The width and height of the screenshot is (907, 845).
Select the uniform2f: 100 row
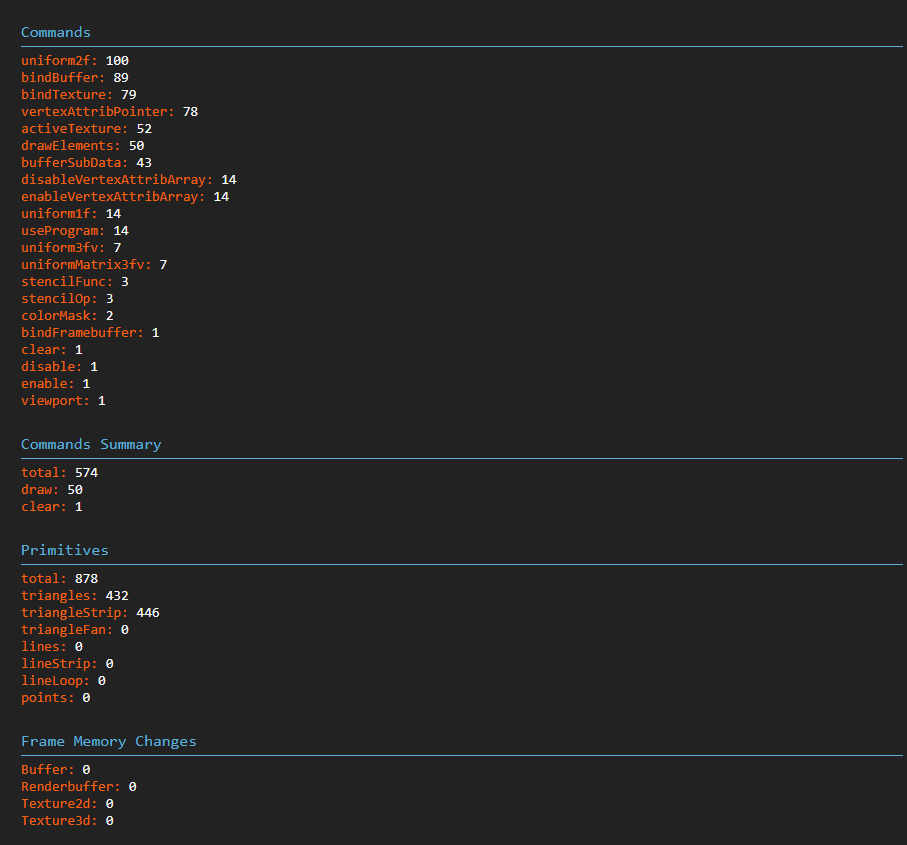pyautogui.click(x=75, y=61)
